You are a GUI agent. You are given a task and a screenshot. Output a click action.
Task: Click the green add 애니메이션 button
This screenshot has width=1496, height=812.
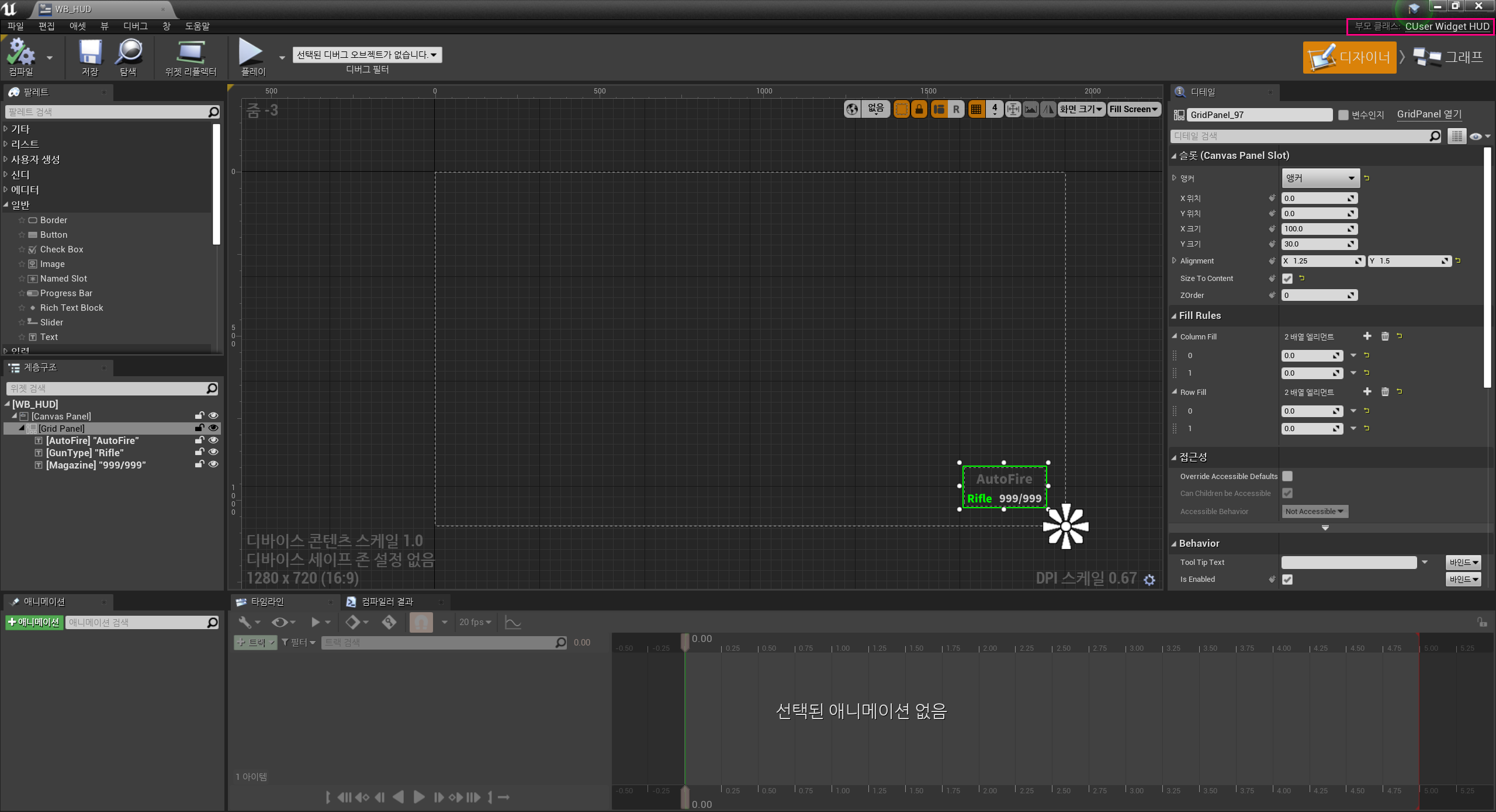click(34, 622)
